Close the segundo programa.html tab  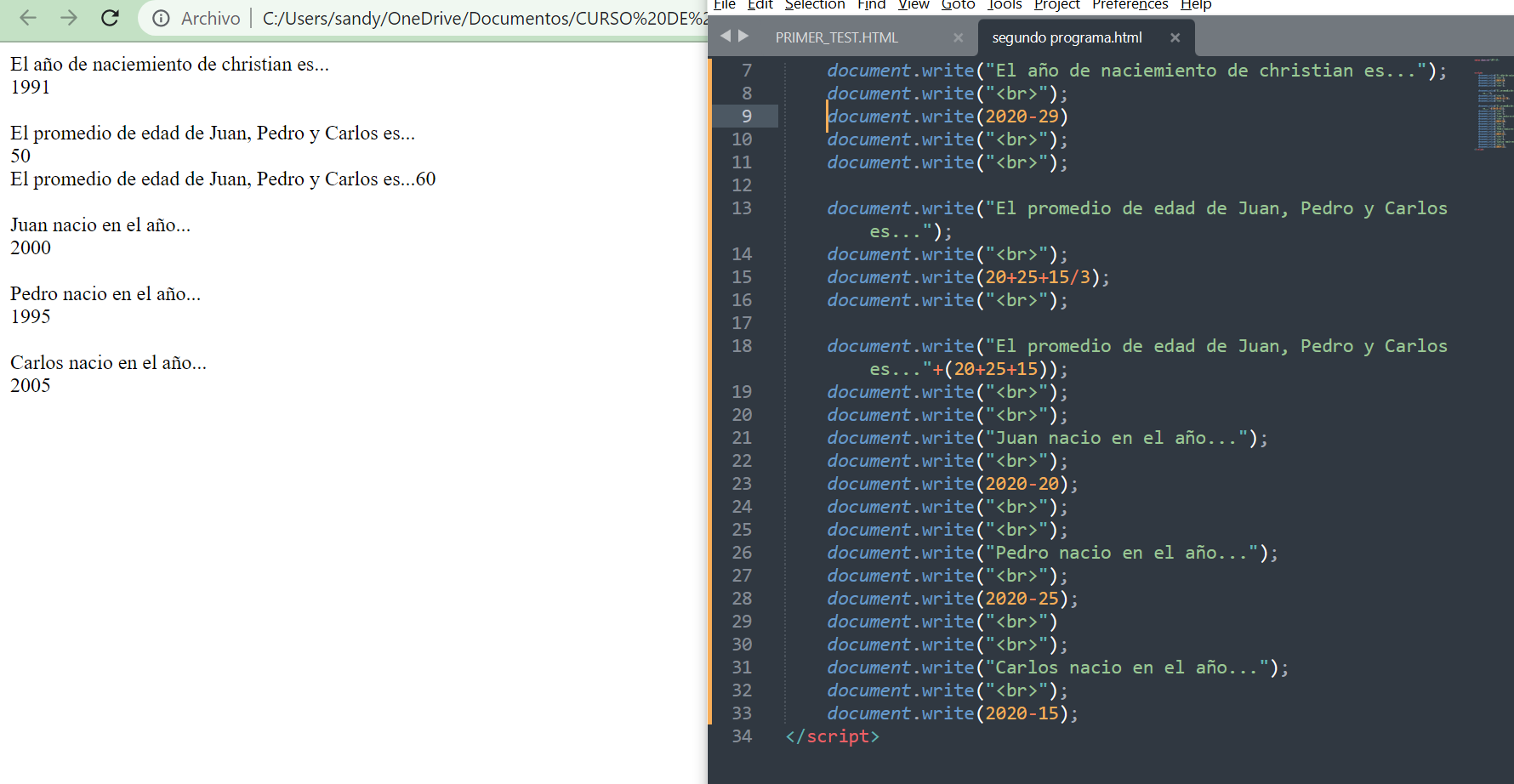pos(1175,37)
